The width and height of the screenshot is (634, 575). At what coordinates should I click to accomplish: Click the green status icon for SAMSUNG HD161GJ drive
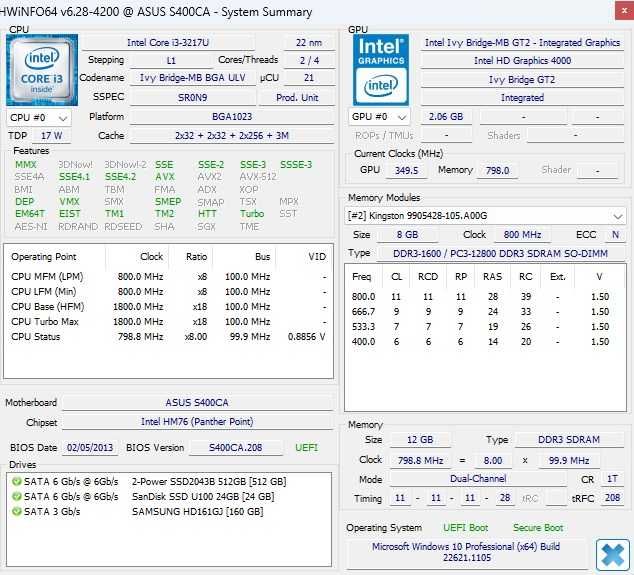pyautogui.click(x=17, y=512)
